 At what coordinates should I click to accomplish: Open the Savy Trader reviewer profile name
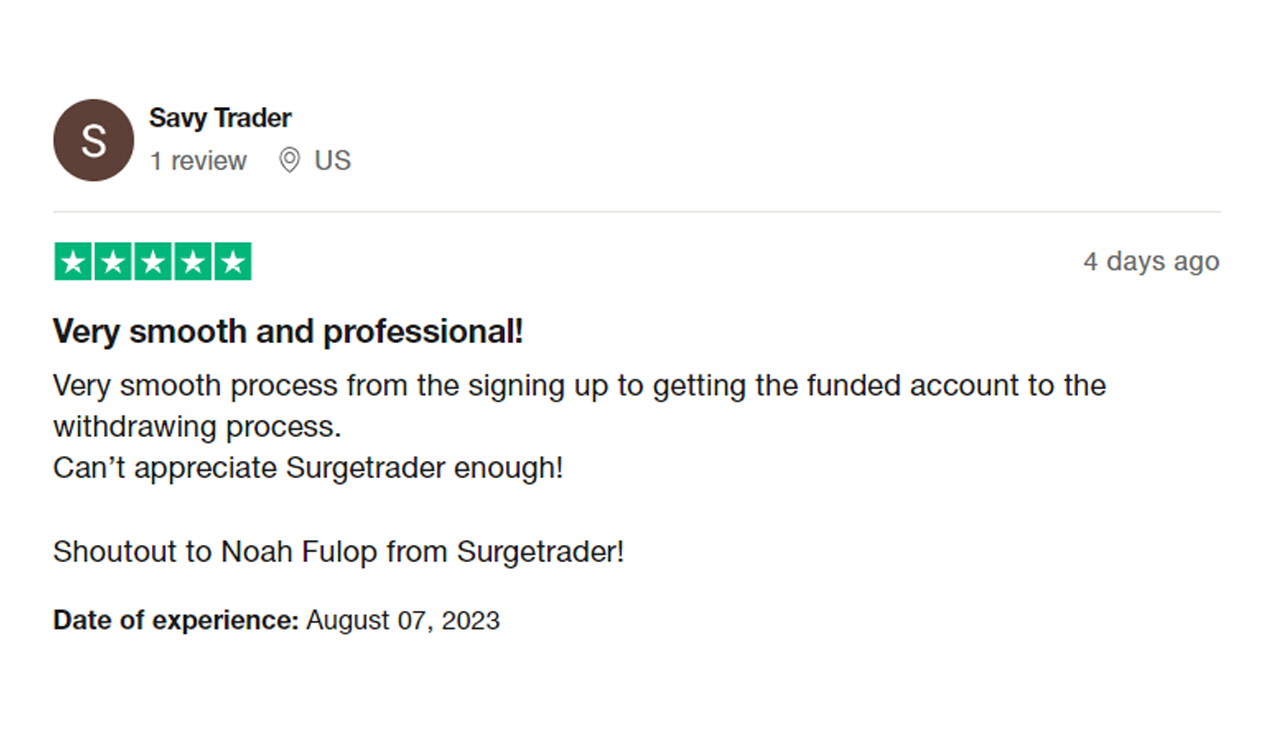click(x=220, y=118)
